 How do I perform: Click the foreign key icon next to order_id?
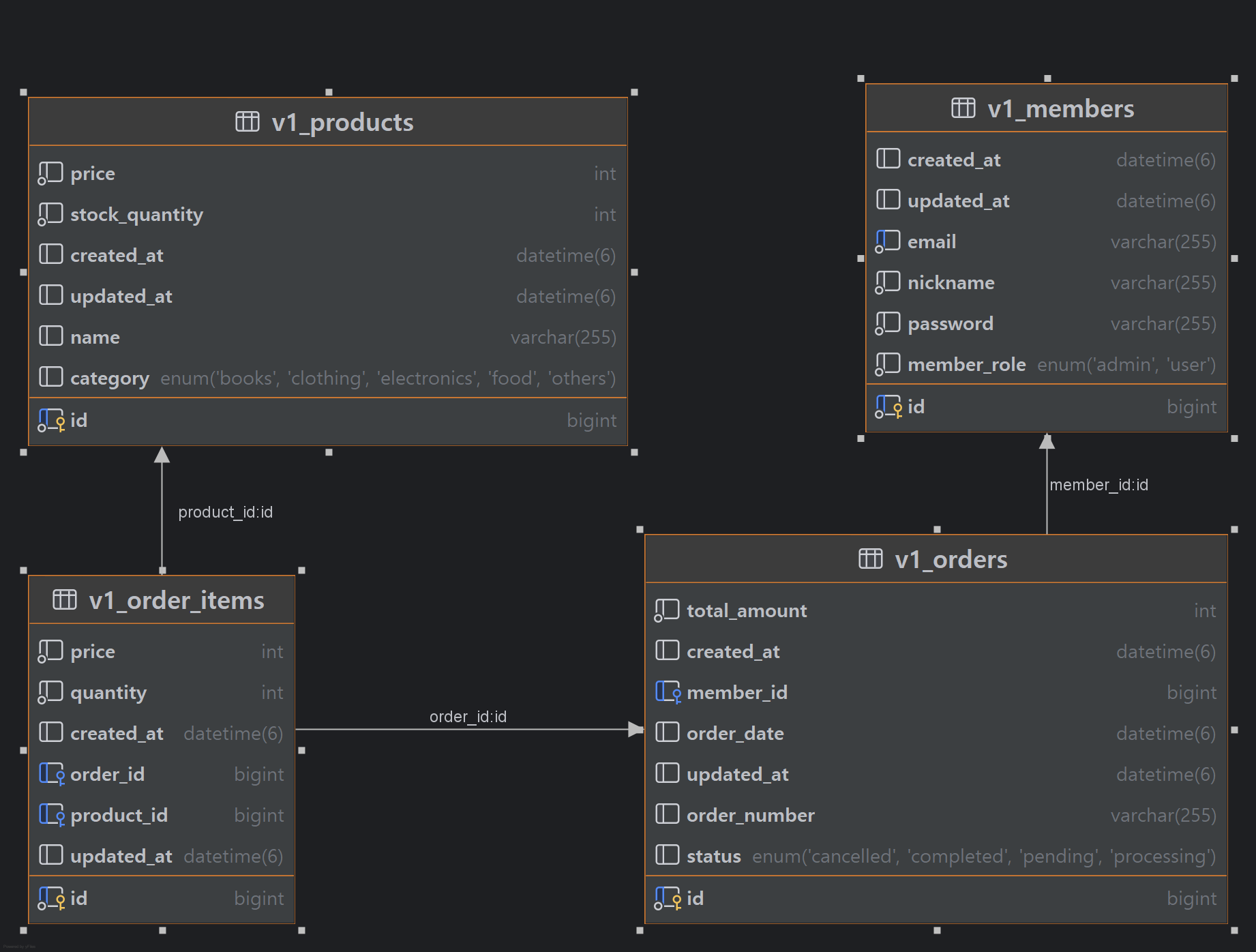click(x=51, y=774)
